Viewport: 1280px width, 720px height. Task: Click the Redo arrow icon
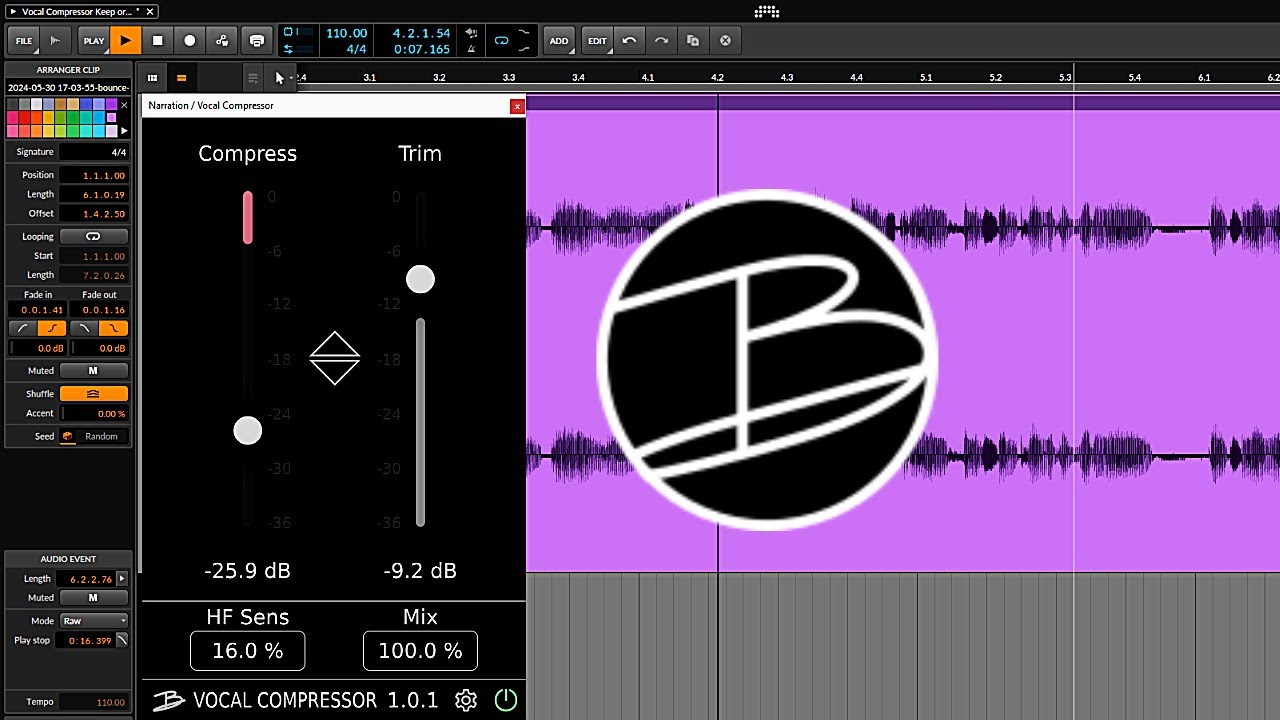[x=661, y=41]
